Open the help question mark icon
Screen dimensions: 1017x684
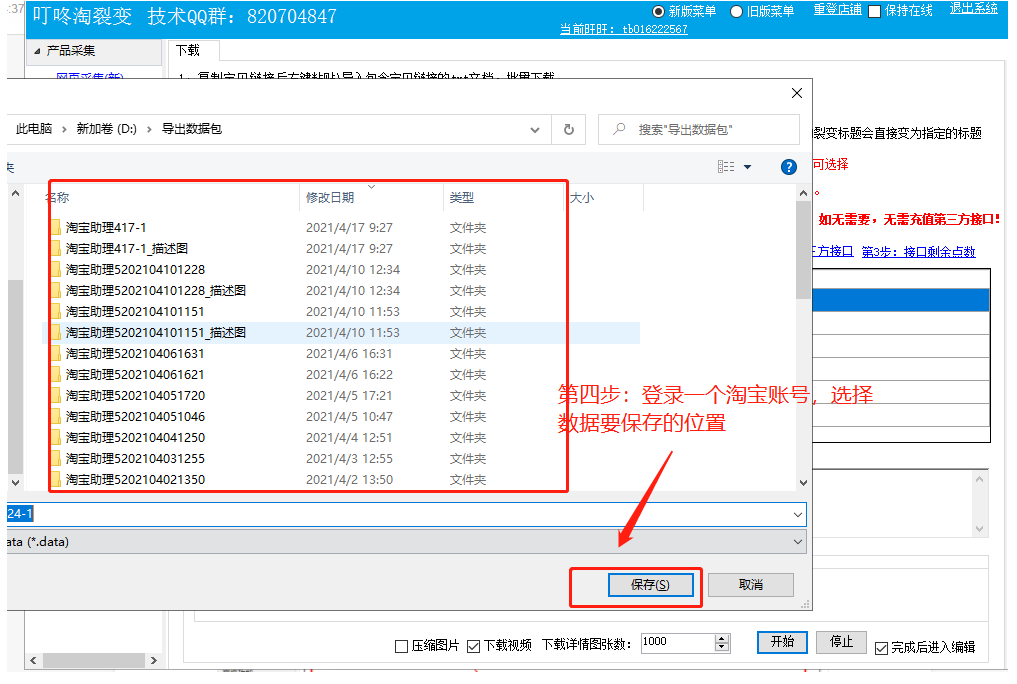click(x=789, y=167)
